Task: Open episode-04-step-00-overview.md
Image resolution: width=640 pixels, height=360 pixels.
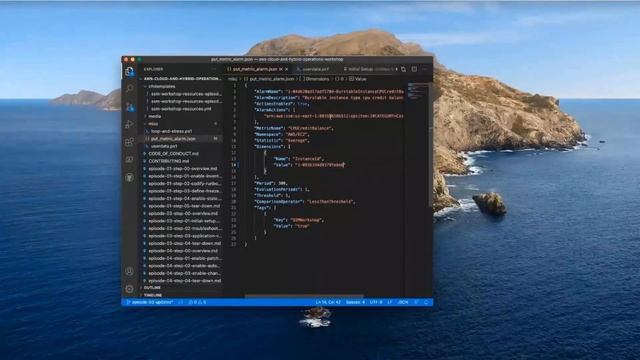Action: (183, 251)
